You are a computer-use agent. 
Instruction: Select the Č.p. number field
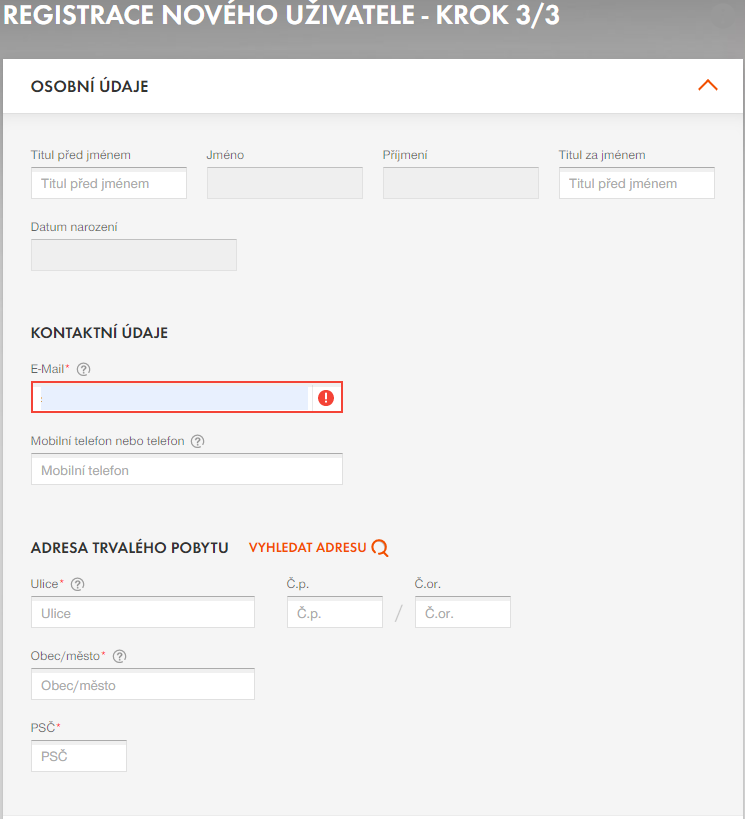(x=334, y=613)
